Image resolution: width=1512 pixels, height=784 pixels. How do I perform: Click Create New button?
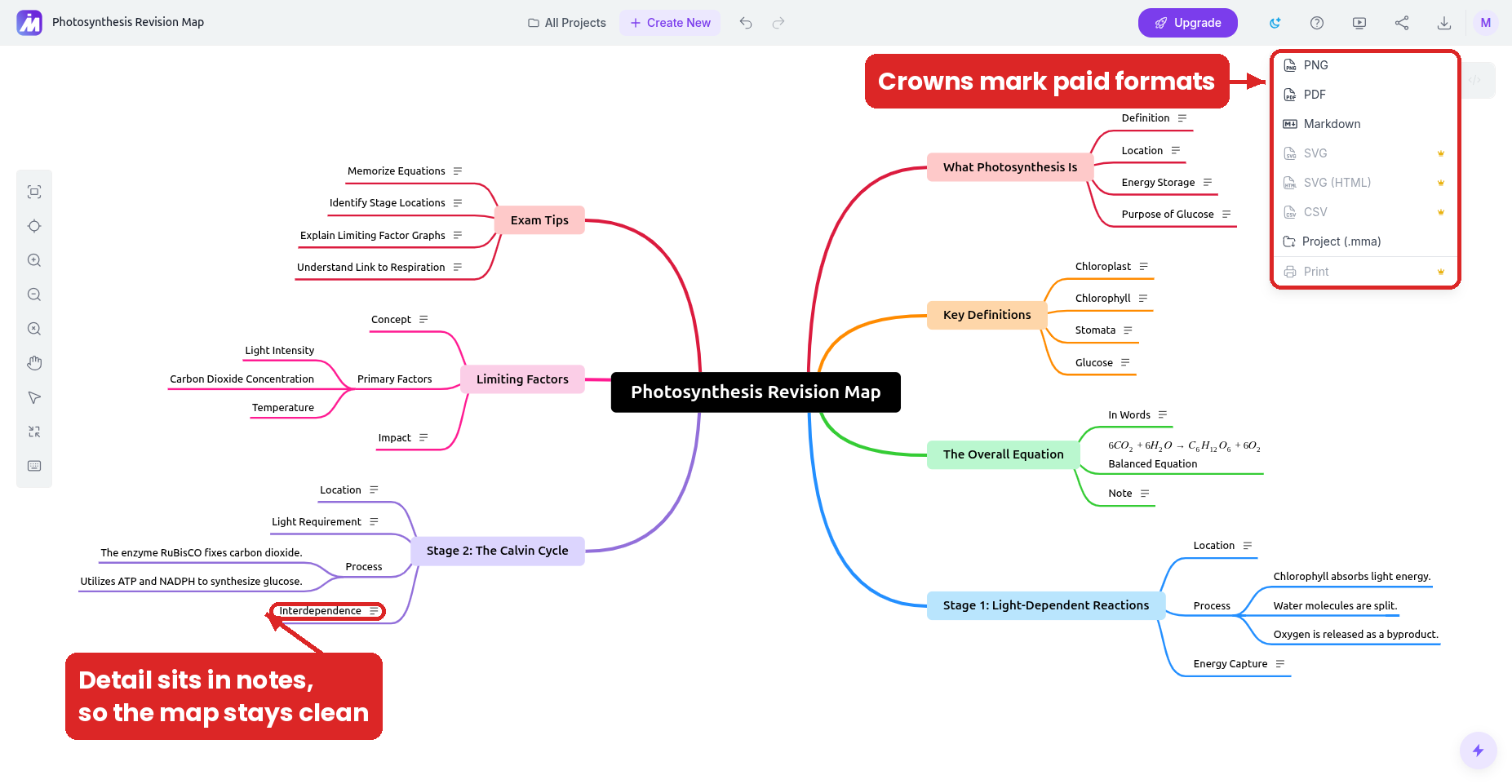(670, 23)
